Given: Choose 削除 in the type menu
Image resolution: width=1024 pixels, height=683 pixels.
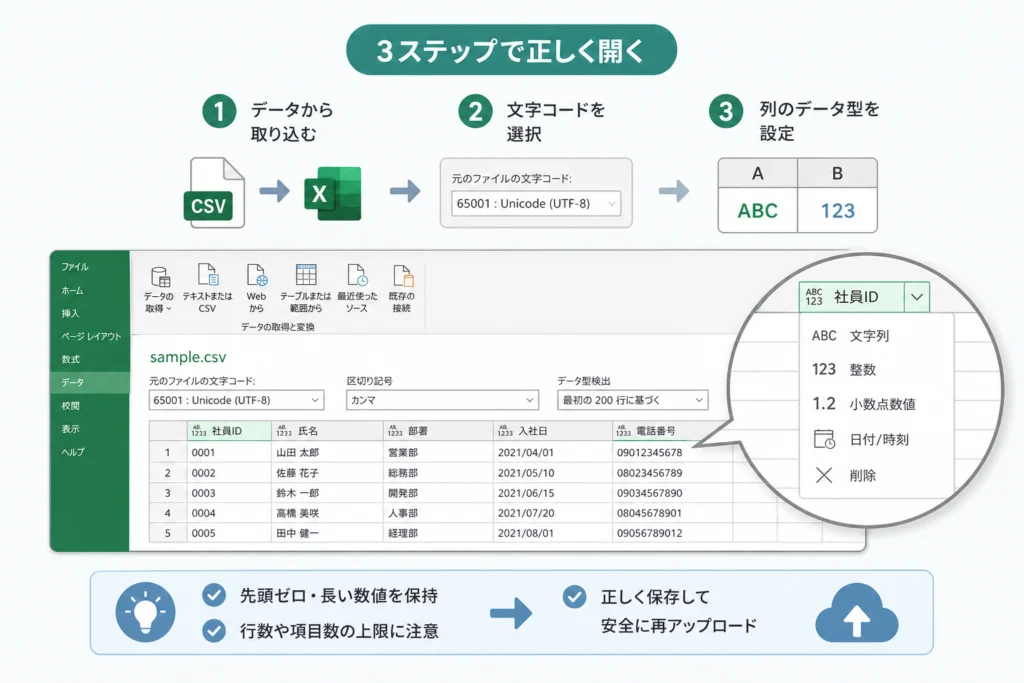Looking at the screenshot, I should pos(876,475).
